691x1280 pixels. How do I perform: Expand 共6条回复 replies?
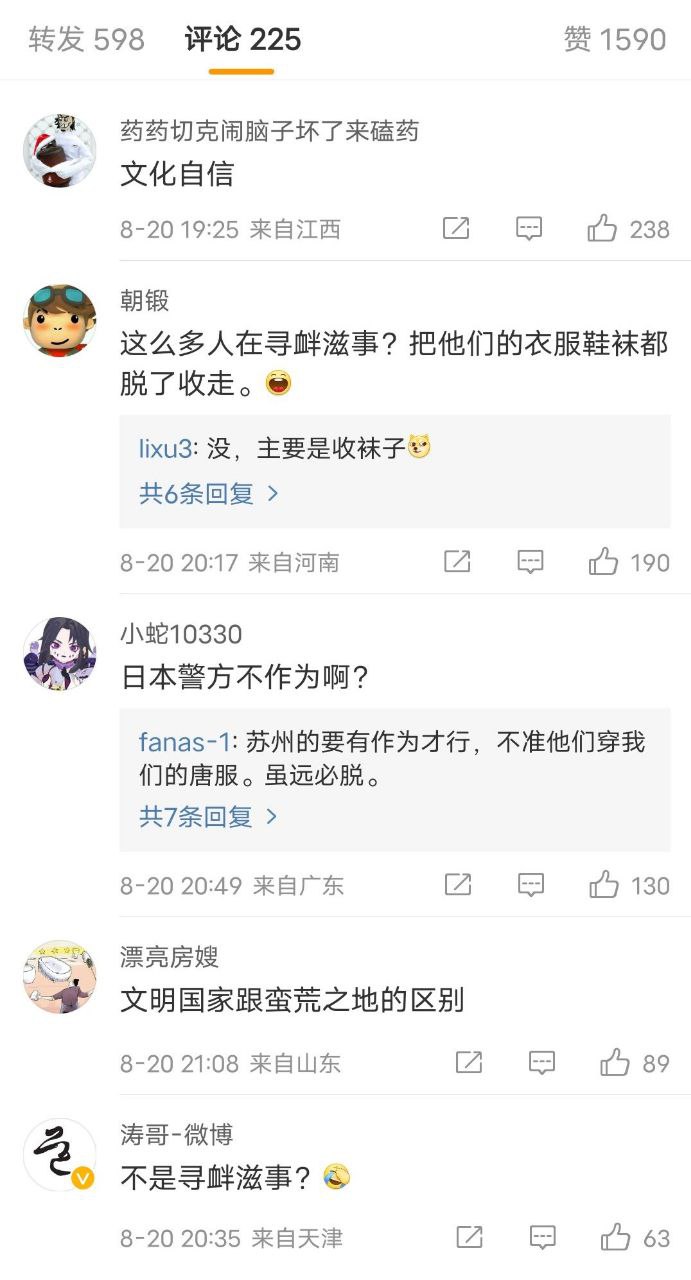coord(208,493)
